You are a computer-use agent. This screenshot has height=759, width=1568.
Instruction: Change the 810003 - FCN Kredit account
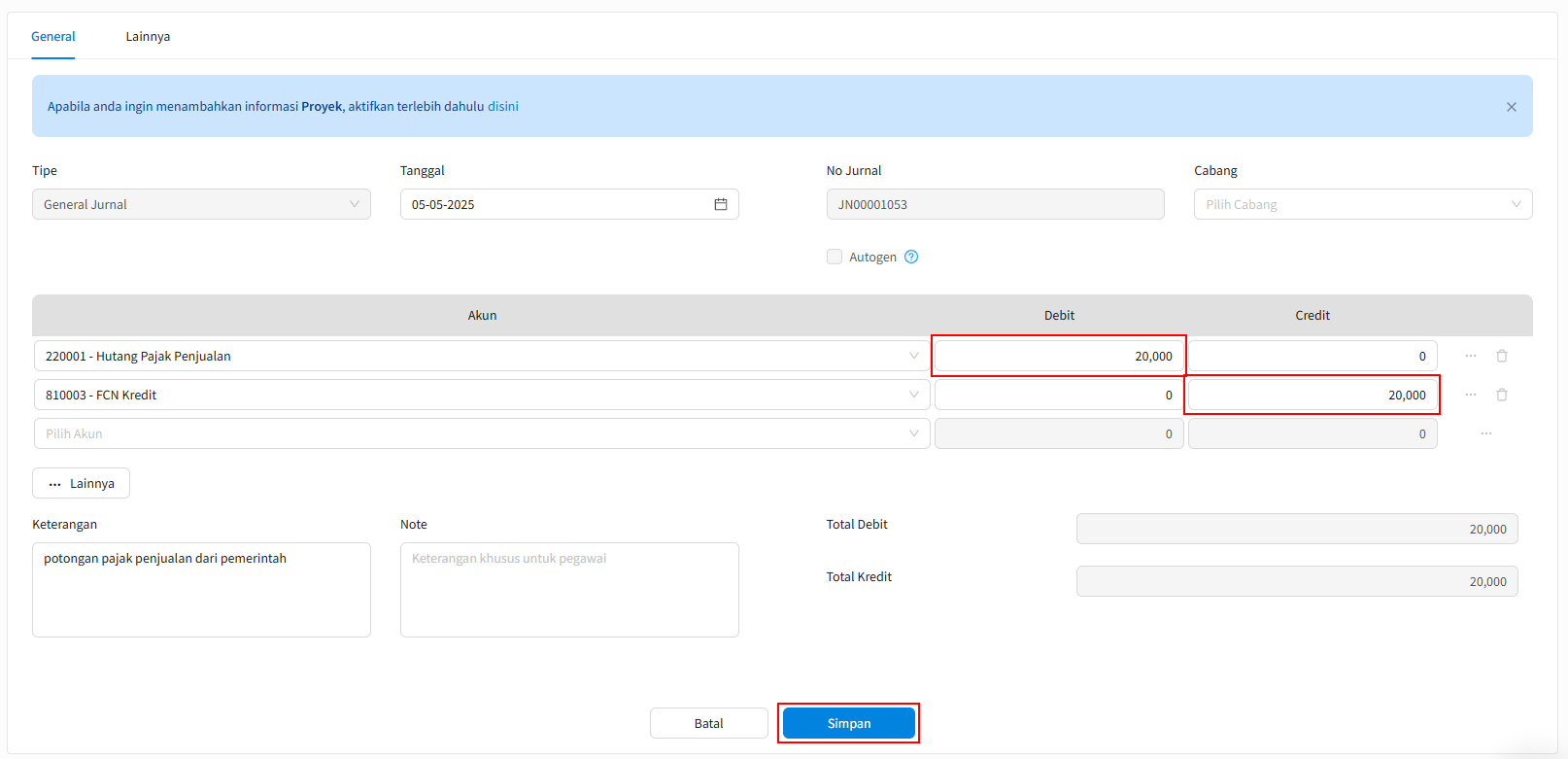coord(482,395)
